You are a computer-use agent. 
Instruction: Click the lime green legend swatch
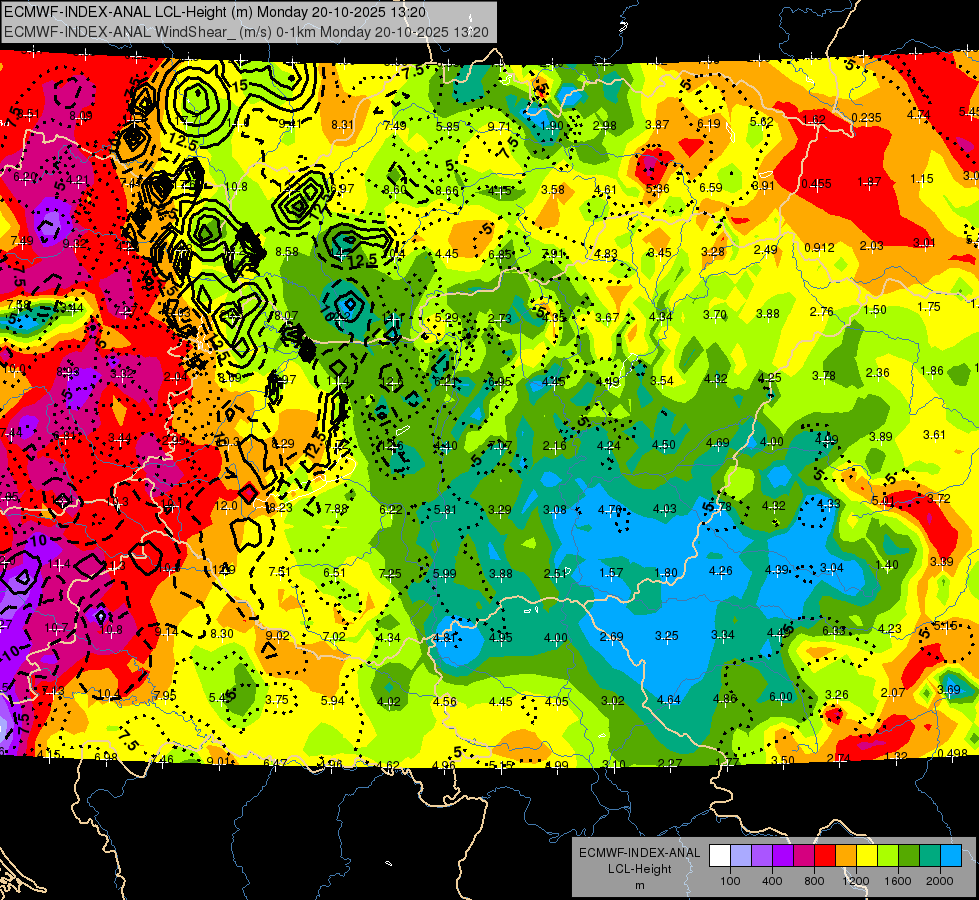888,856
